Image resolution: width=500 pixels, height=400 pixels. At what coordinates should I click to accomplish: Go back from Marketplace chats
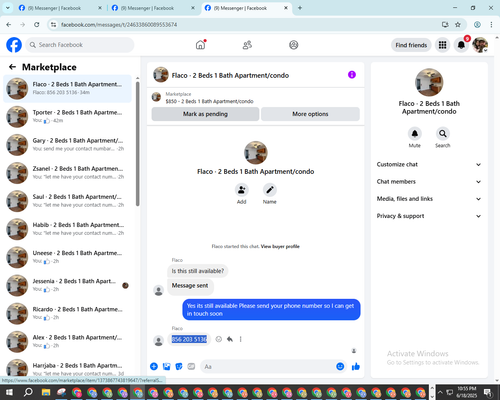click(x=12, y=67)
